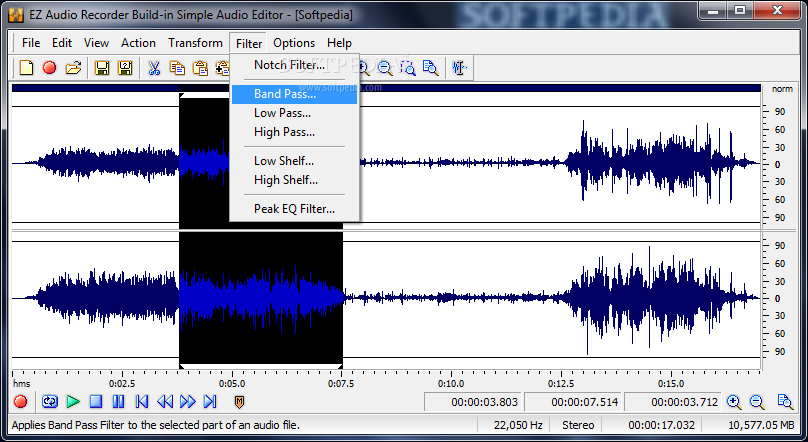Click the 10,577.05 MB value in status bar

click(761, 425)
